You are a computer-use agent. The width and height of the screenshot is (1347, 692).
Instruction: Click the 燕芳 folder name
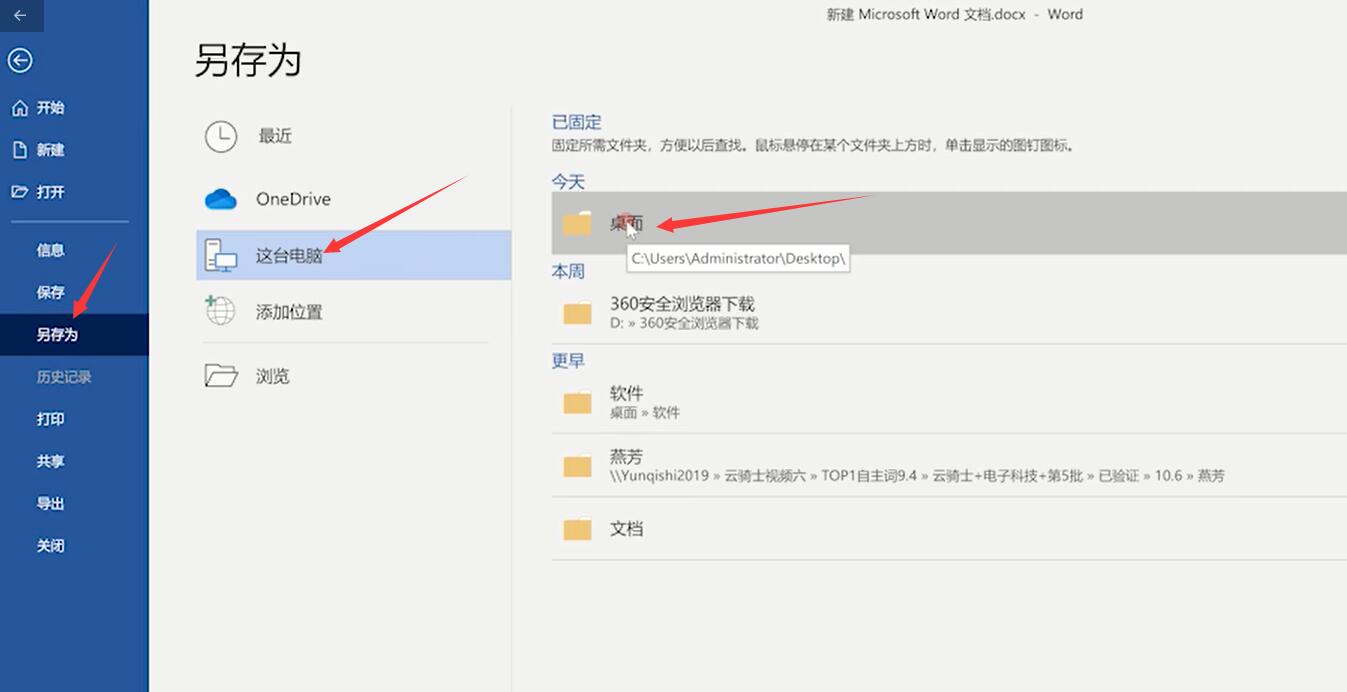point(627,457)
